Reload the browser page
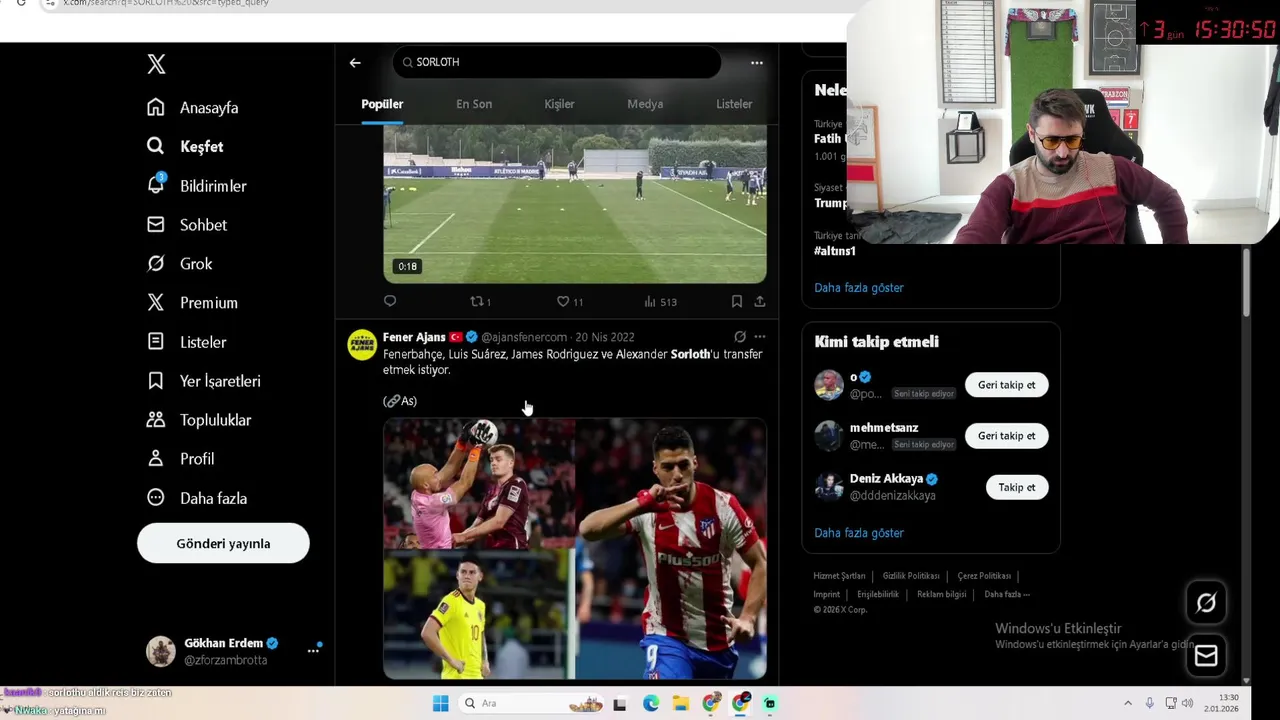The width and height of the screenshot is (1280, 720). [21, 3]
